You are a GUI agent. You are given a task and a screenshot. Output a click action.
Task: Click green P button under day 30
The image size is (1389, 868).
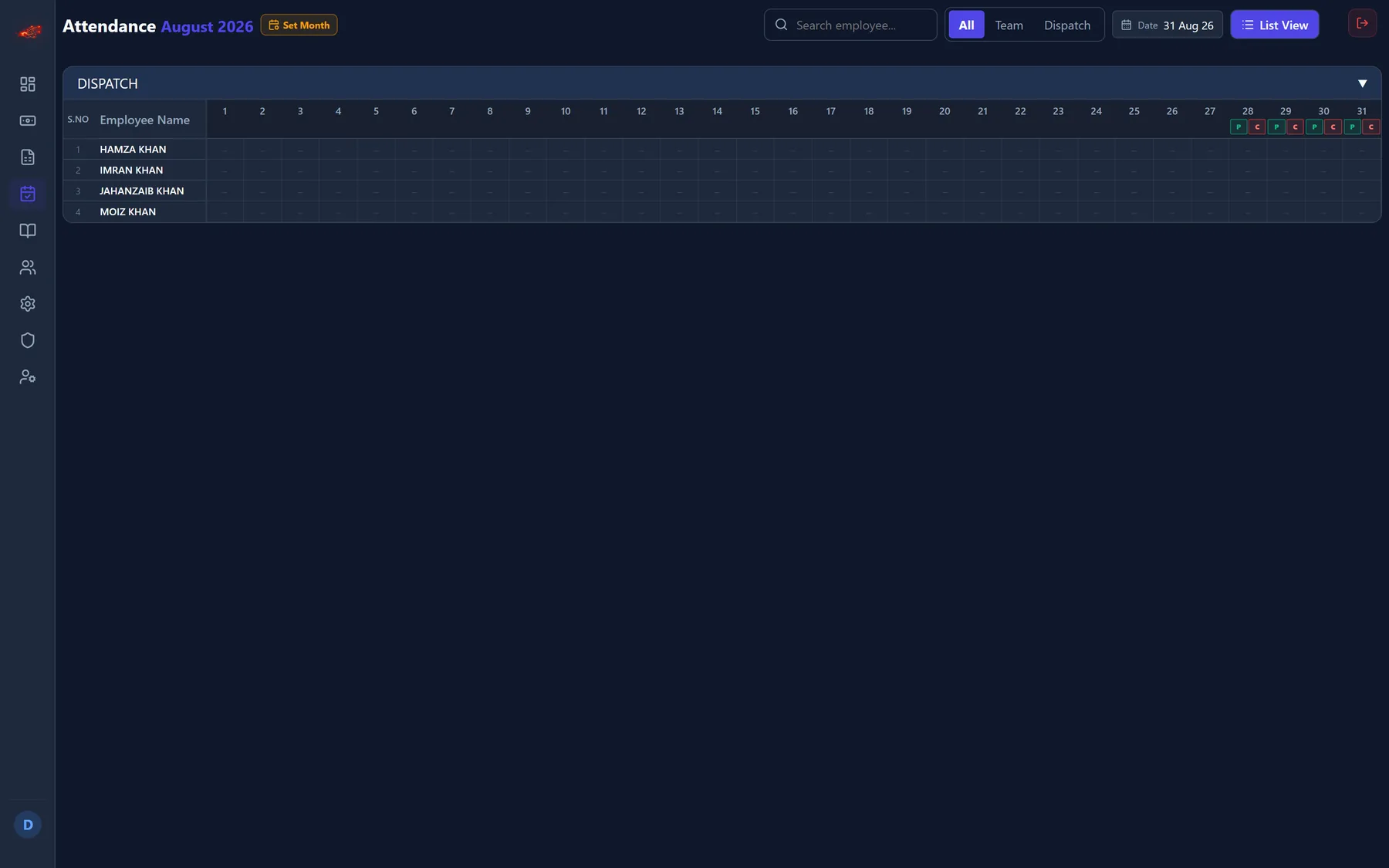tap(1314, 127)
